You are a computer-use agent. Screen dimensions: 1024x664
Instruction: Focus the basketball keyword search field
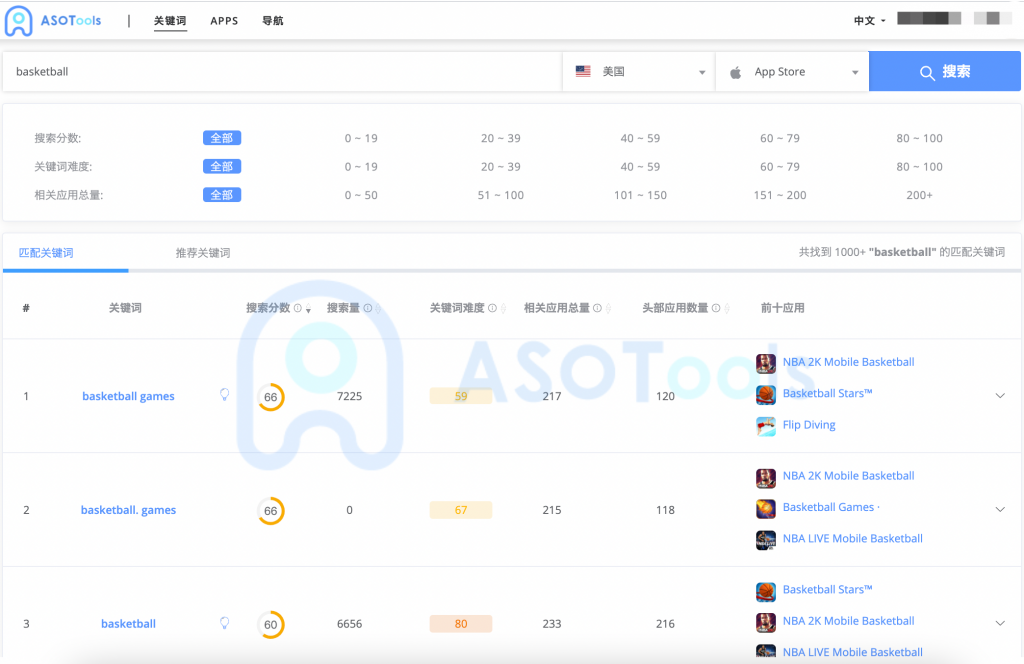point(282,72)
